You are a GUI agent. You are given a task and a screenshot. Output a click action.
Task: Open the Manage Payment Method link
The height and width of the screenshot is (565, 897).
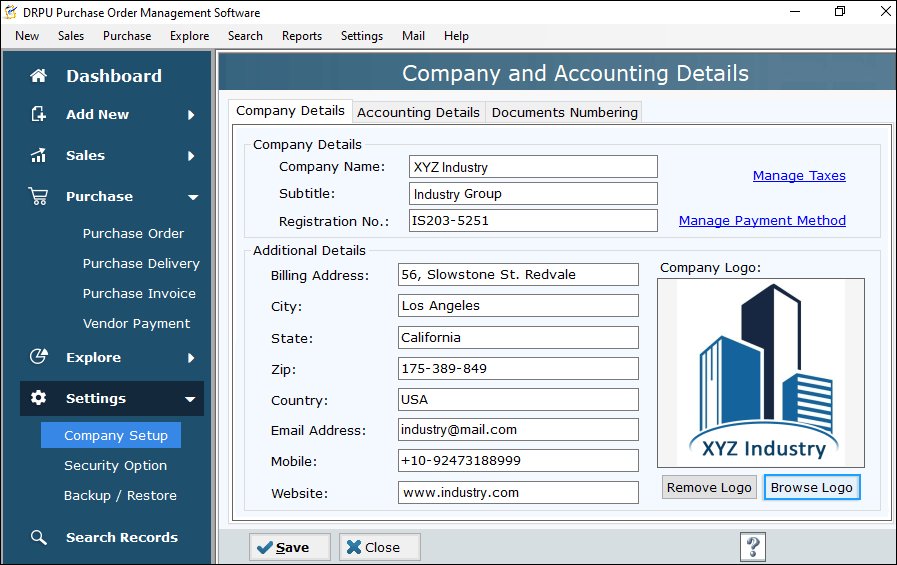pos(762,221)
